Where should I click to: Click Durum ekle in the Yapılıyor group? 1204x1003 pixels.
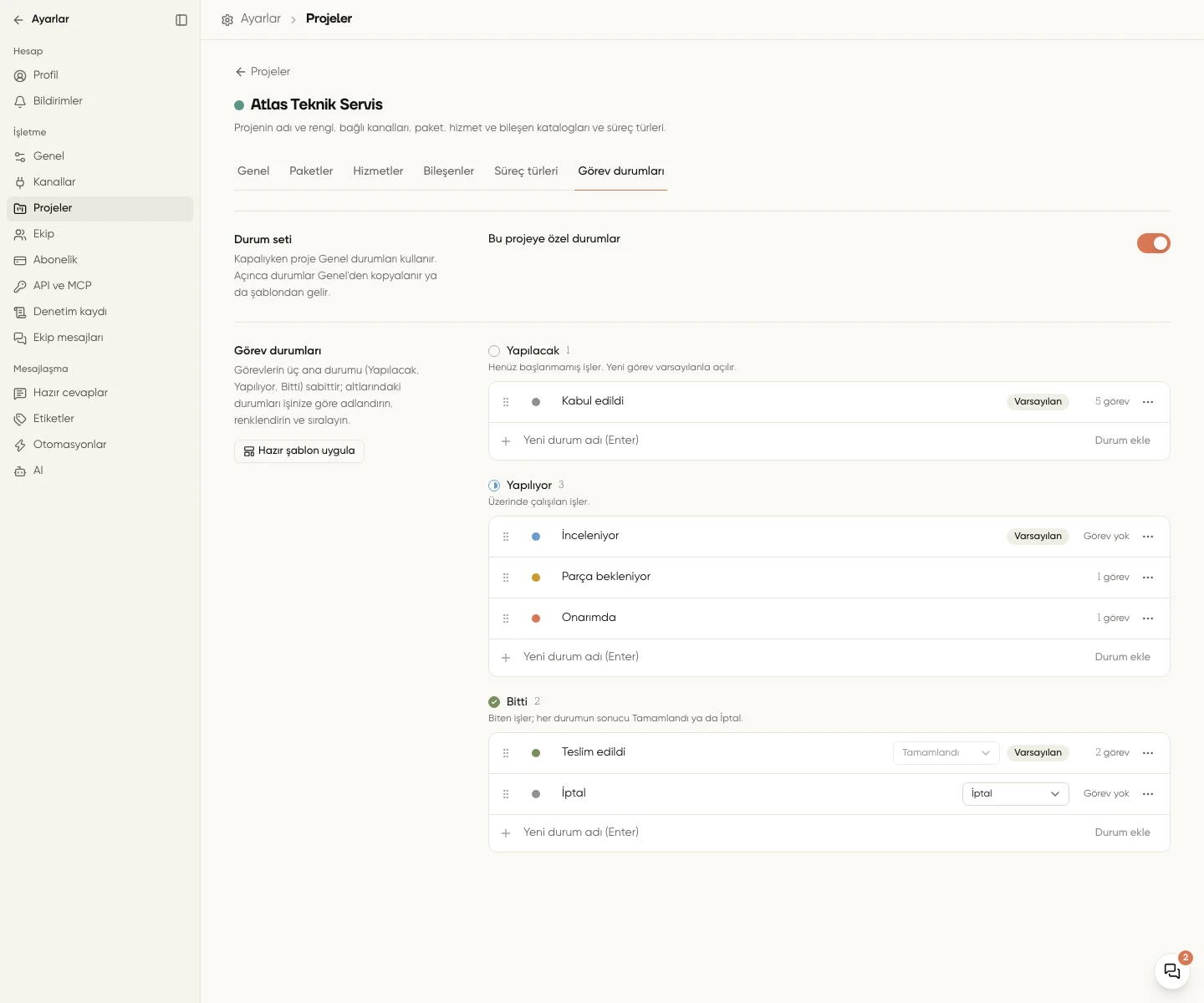click(1122, 657)
